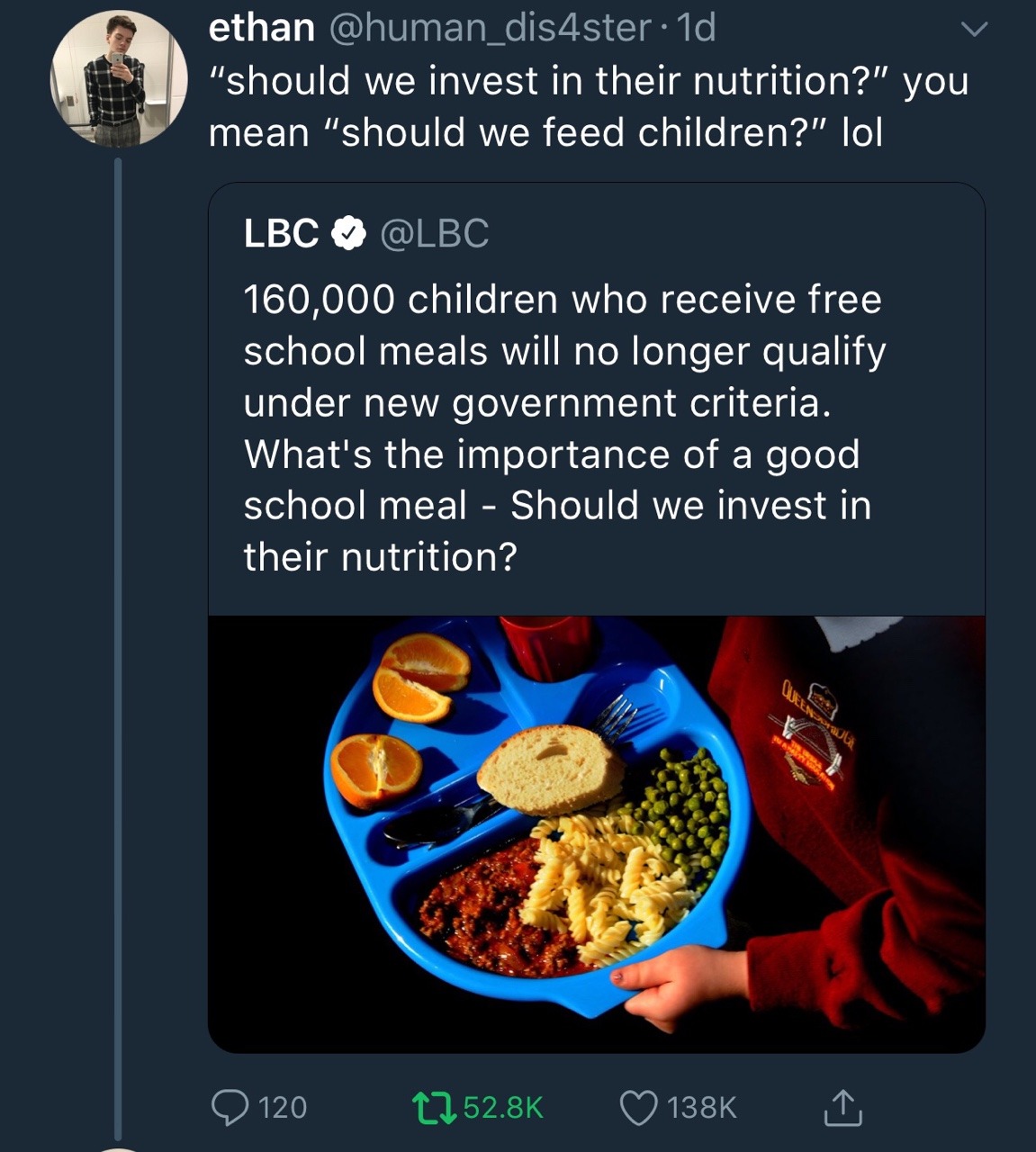View the school meal tray photo
The width and height of the screenshot is (1036, 1152).
[x=596, y=833]
